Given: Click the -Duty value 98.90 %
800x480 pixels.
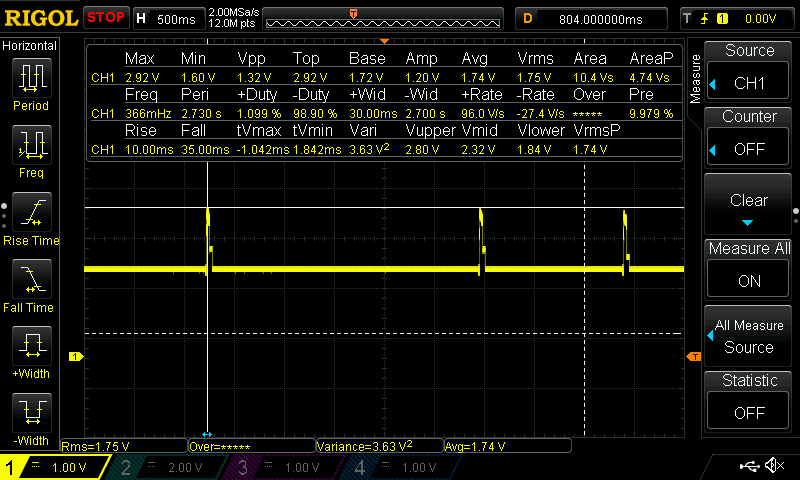Looking at the screenshot, I should (315, 114).
